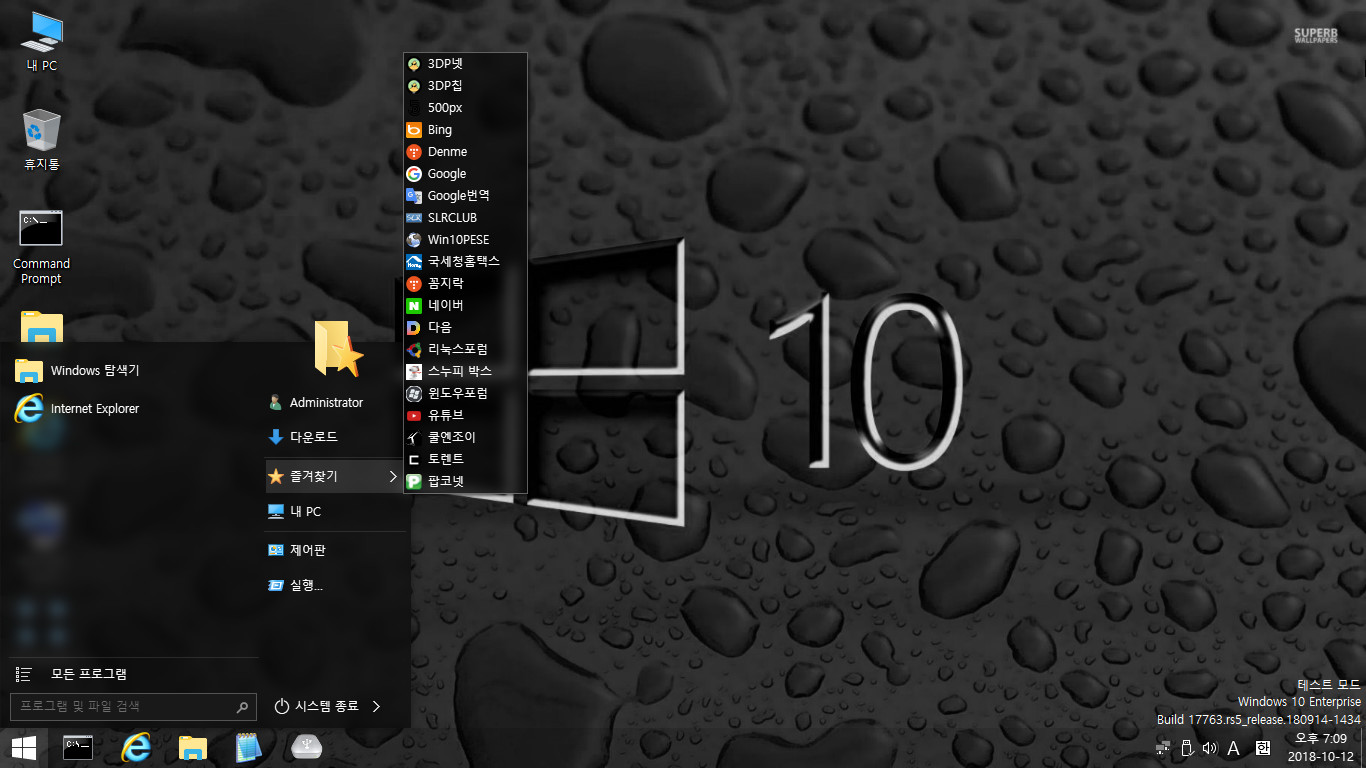Open 제어판 control panel
This screenshot has height=768, width=1366.
tap(334, 550)
